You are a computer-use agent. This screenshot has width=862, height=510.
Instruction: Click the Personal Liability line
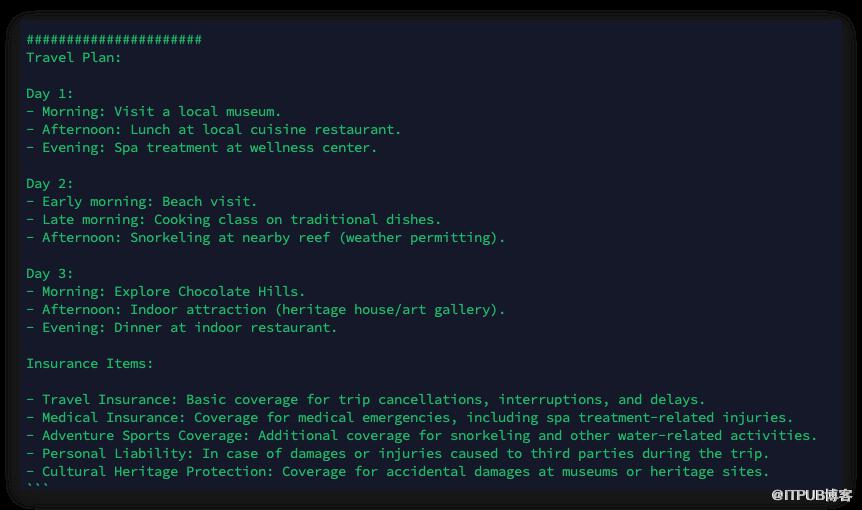pos(398,453)
